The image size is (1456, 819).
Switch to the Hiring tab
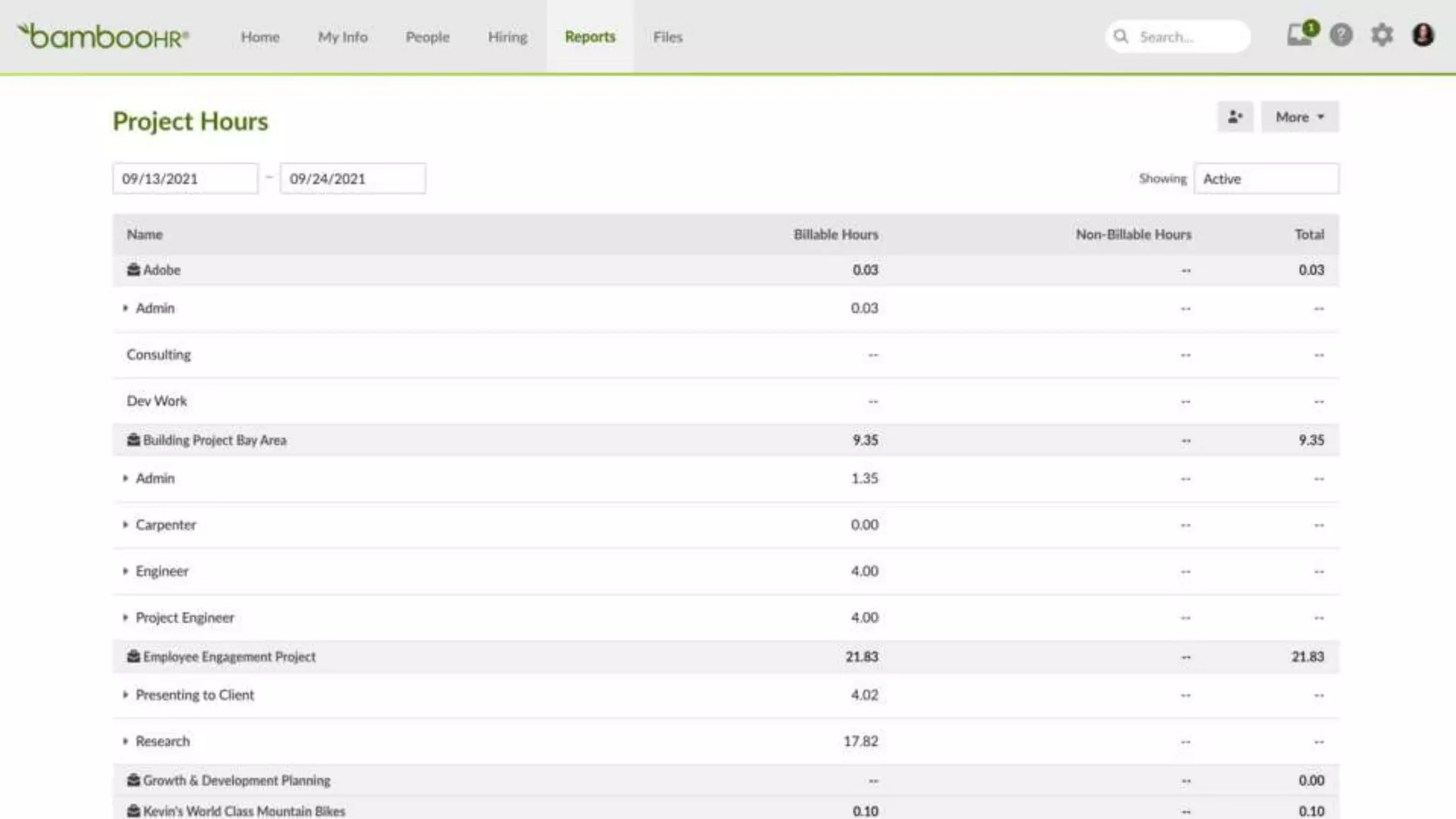[507, 37]
